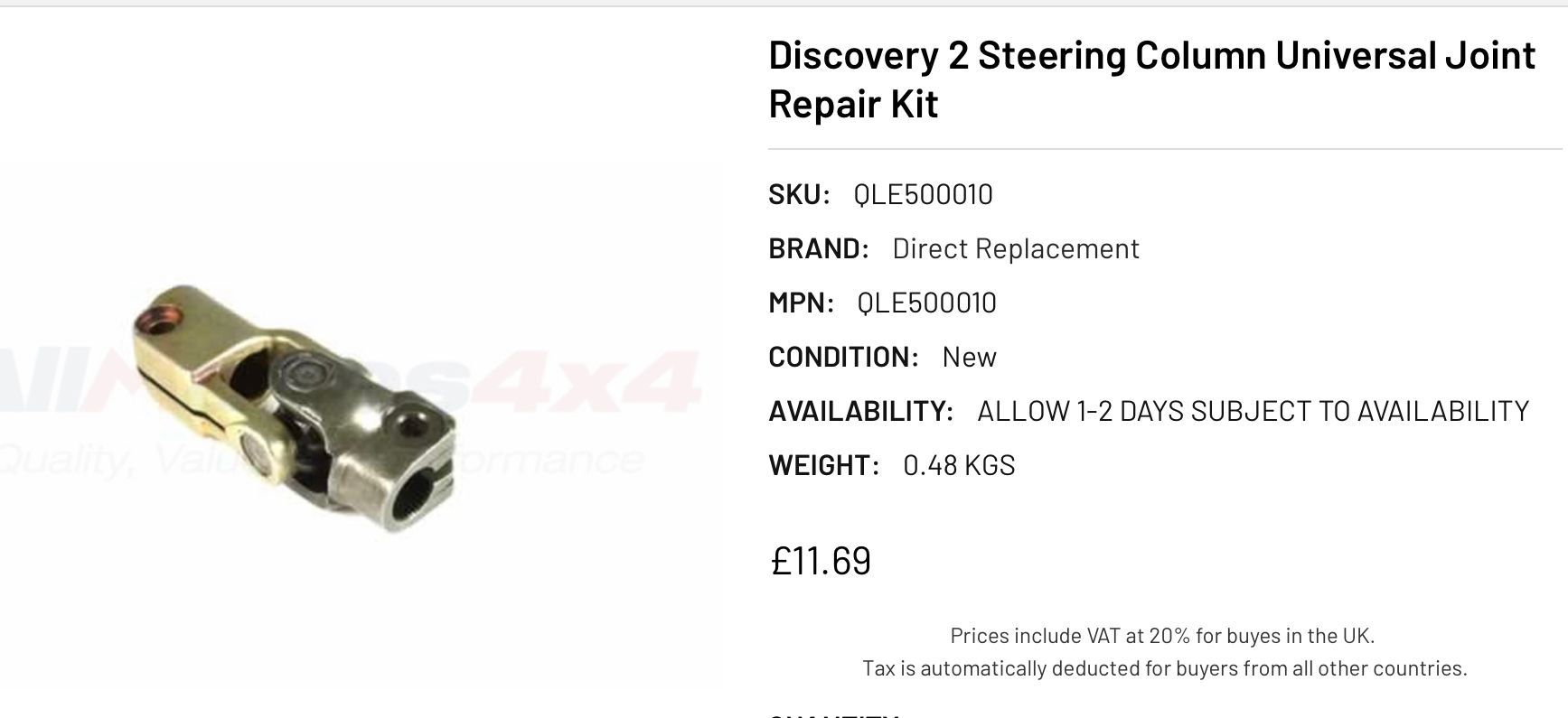Select the 0.48 KGS weight value
This screenshot has width=1568, height=718.
[959, 465]
